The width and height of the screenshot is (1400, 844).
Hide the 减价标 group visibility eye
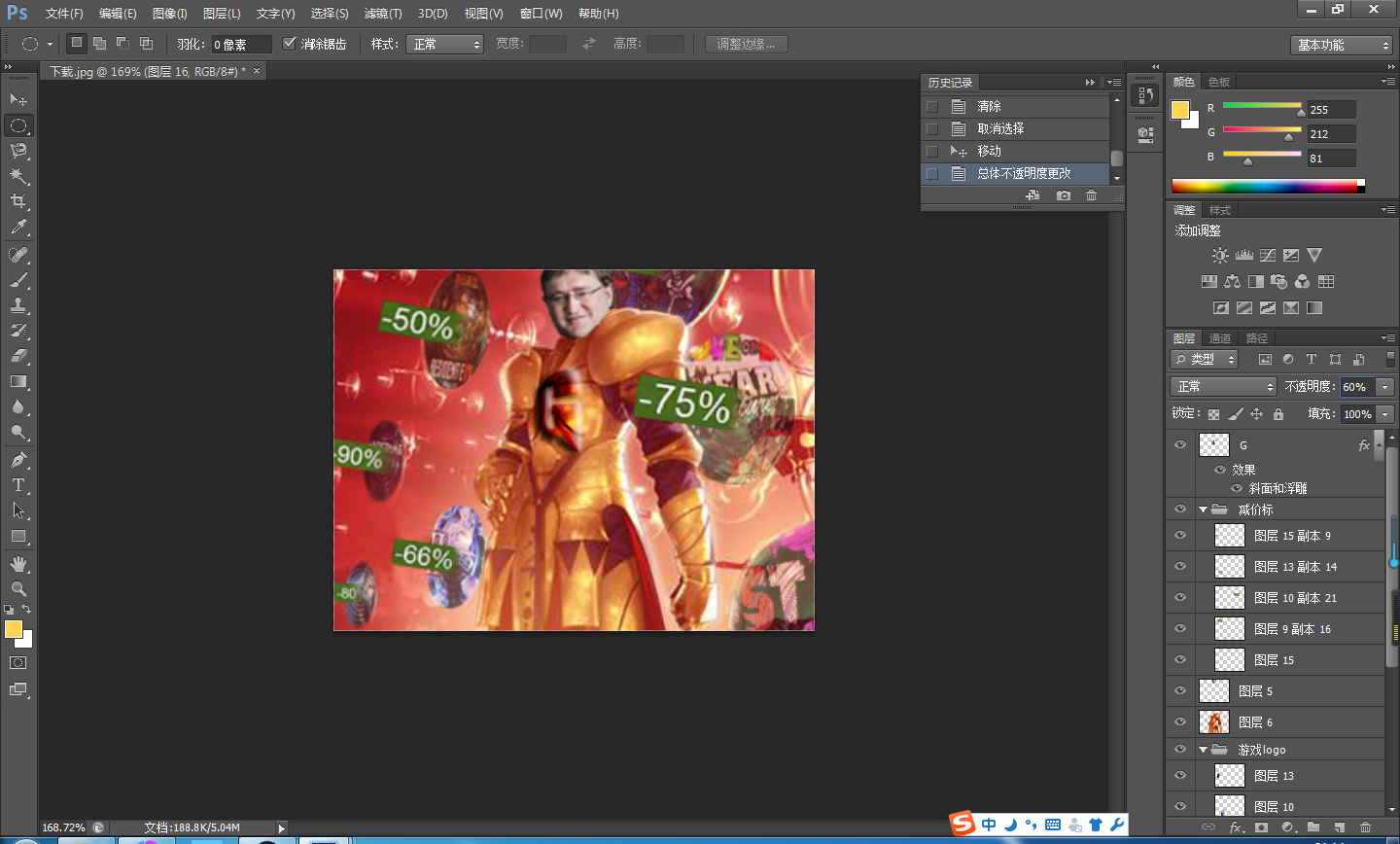[x=1180, y=509]
